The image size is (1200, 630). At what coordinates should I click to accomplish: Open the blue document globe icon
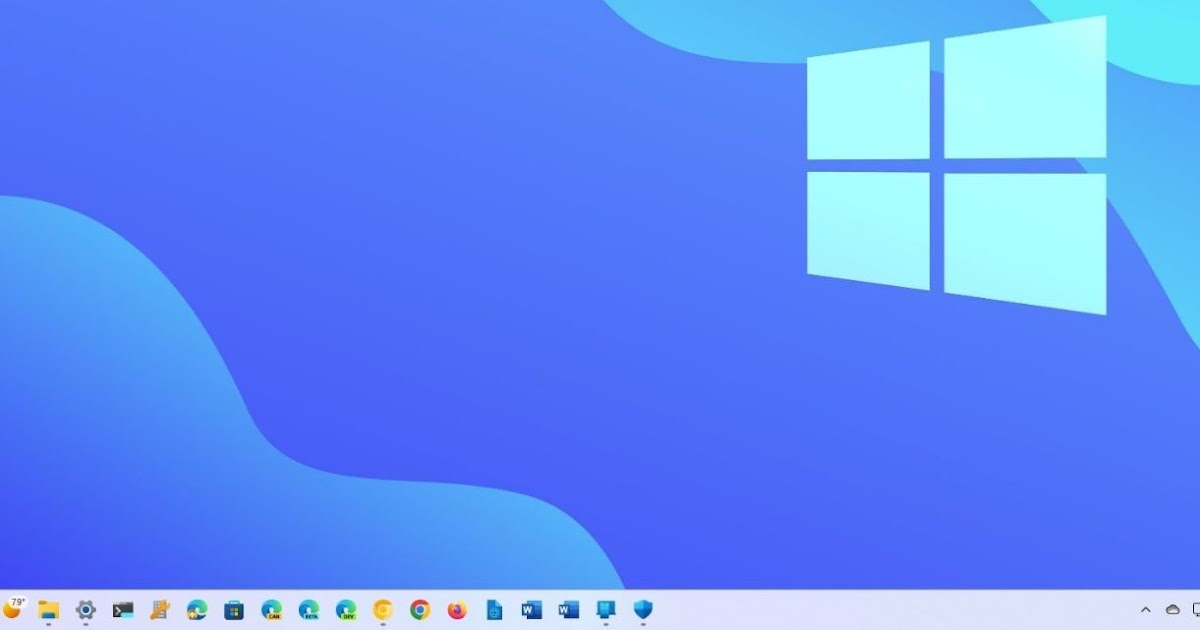(494, 610)
